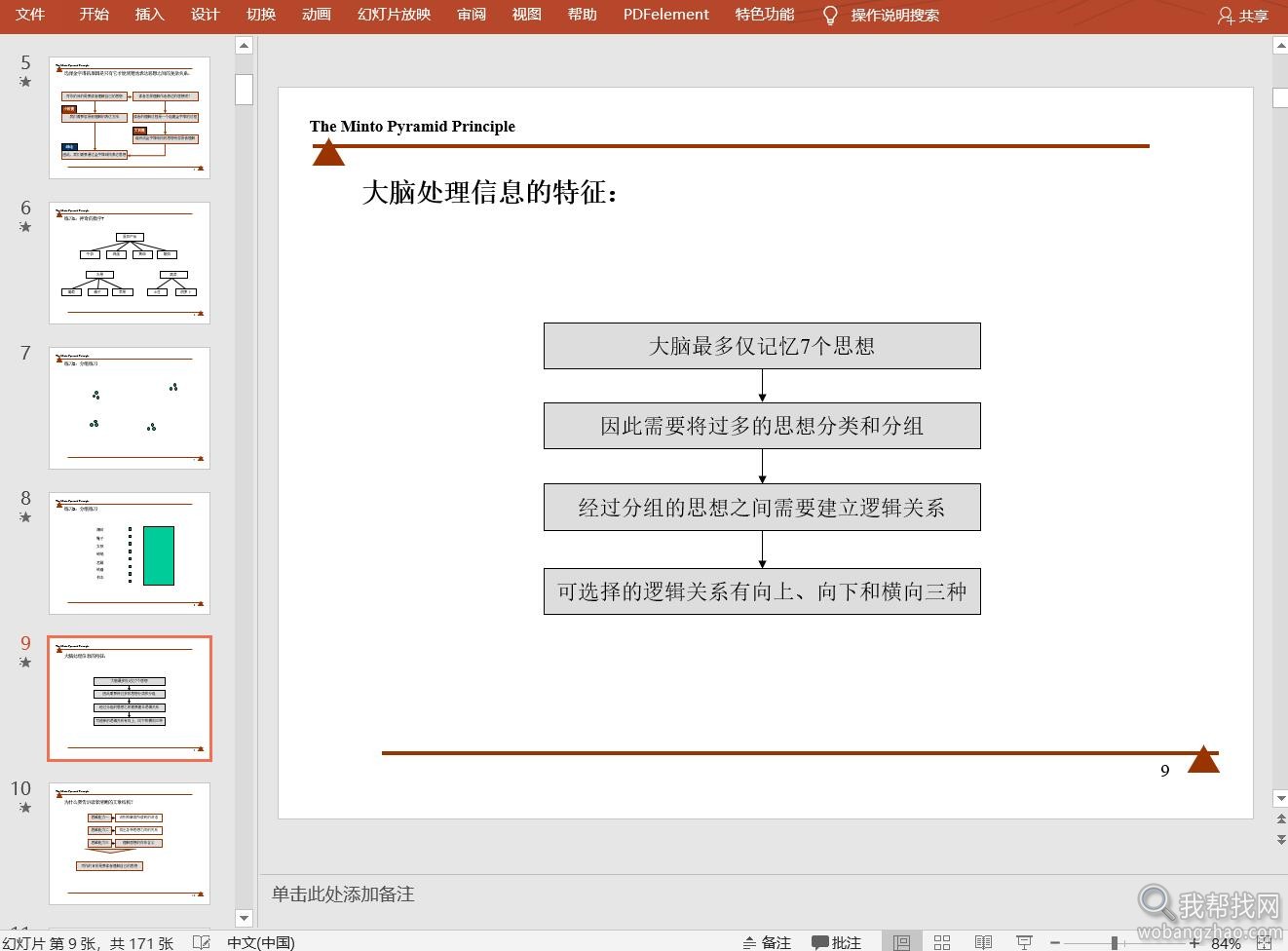Open the 审阅 ribbon tab
Viewport: 1288px width, 951px height.
coord(472,15)
